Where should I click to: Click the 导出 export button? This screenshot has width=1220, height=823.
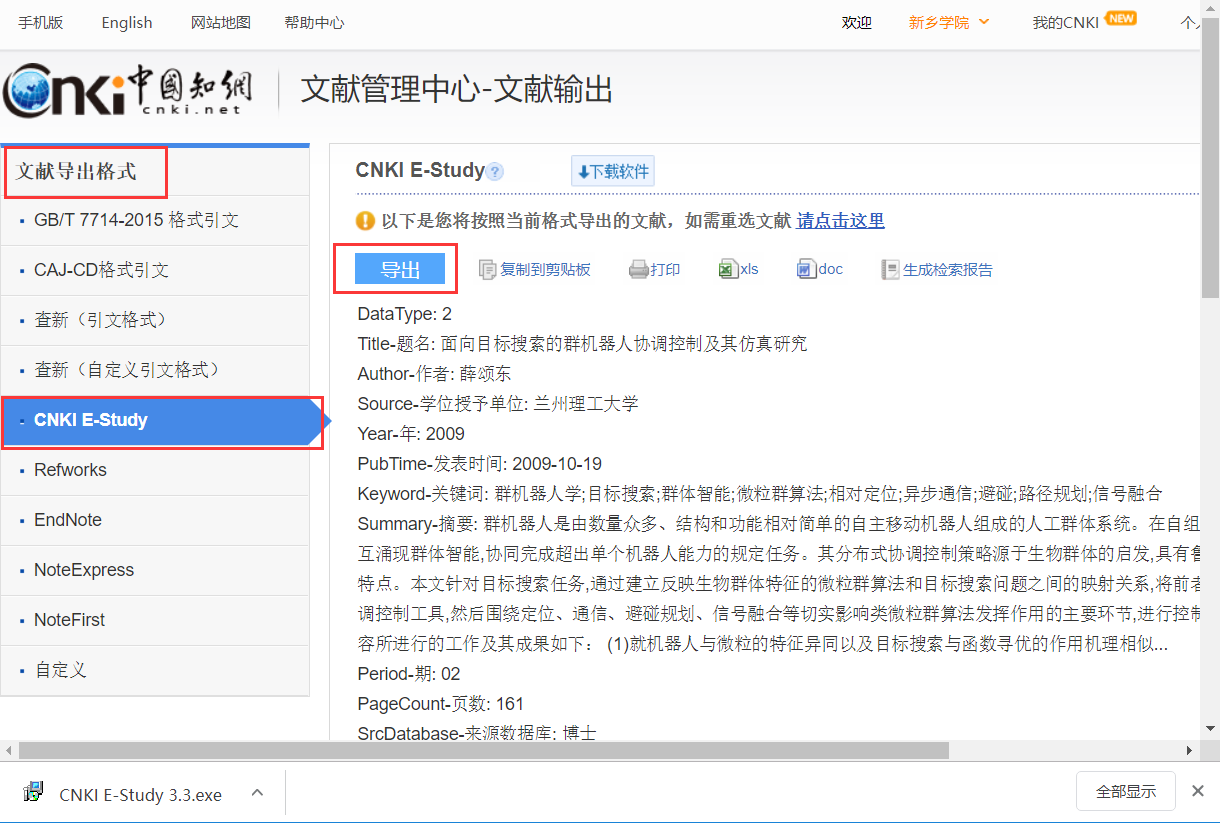pos(398,269)
